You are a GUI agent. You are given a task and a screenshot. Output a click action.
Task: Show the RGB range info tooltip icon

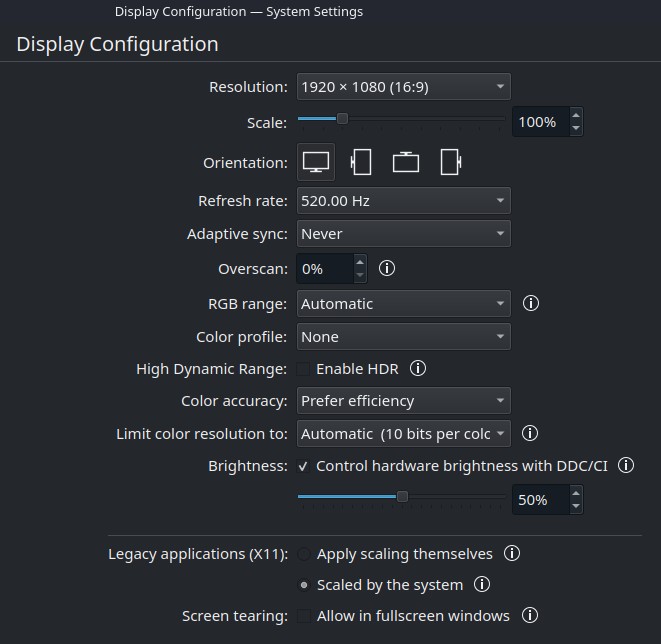pyautogui.click(x=531, y=303)
